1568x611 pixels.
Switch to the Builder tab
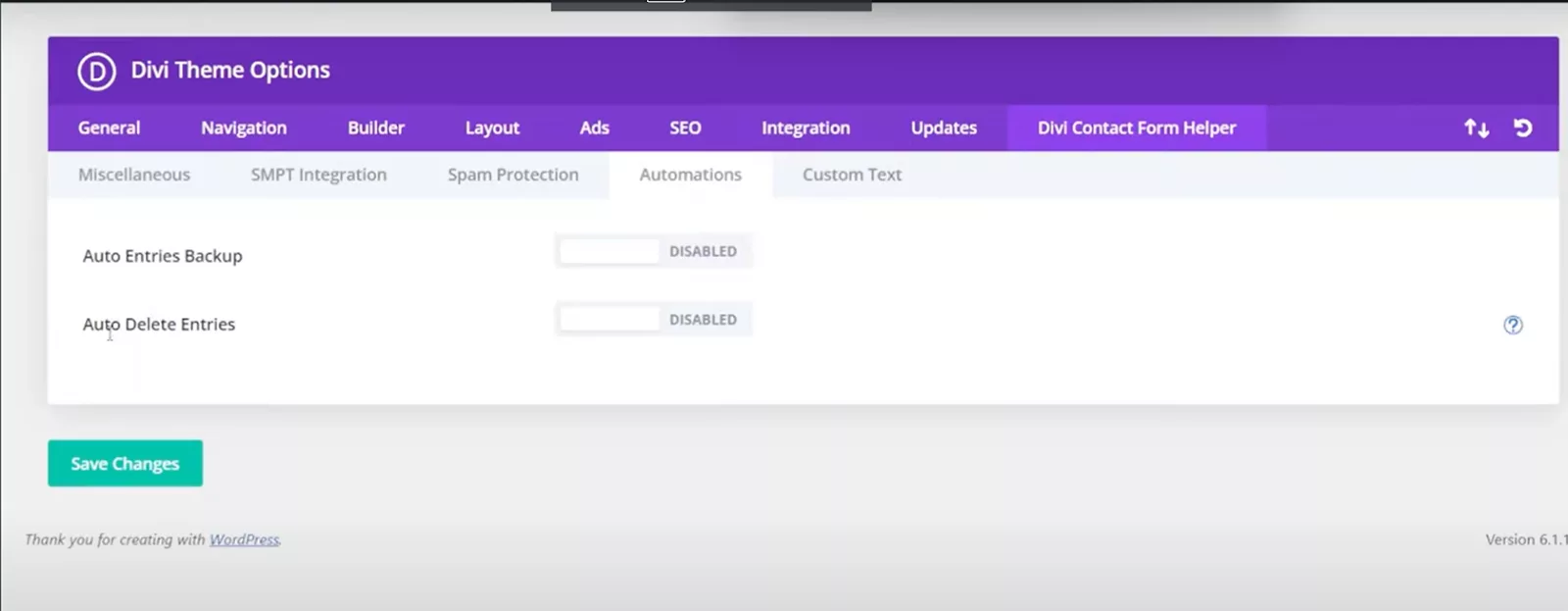(376, 127)
